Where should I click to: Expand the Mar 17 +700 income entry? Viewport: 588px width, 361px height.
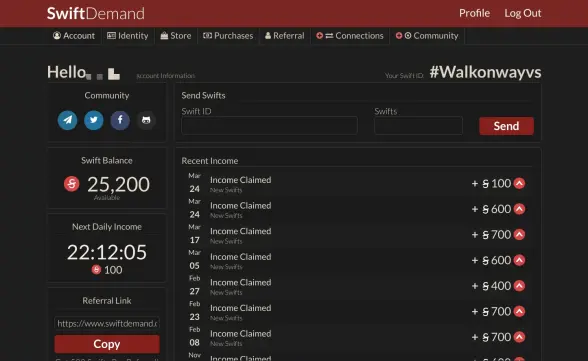(x=519, y=235)
